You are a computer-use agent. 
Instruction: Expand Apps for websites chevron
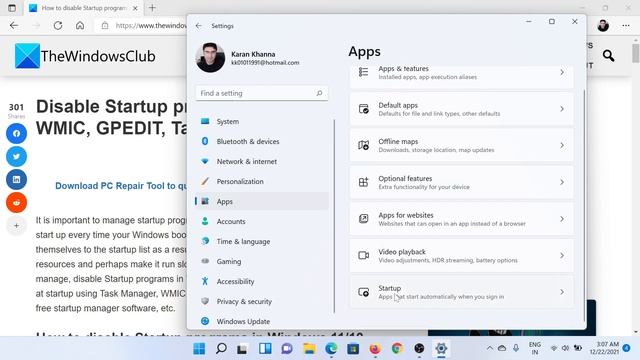tap(562, 219)
